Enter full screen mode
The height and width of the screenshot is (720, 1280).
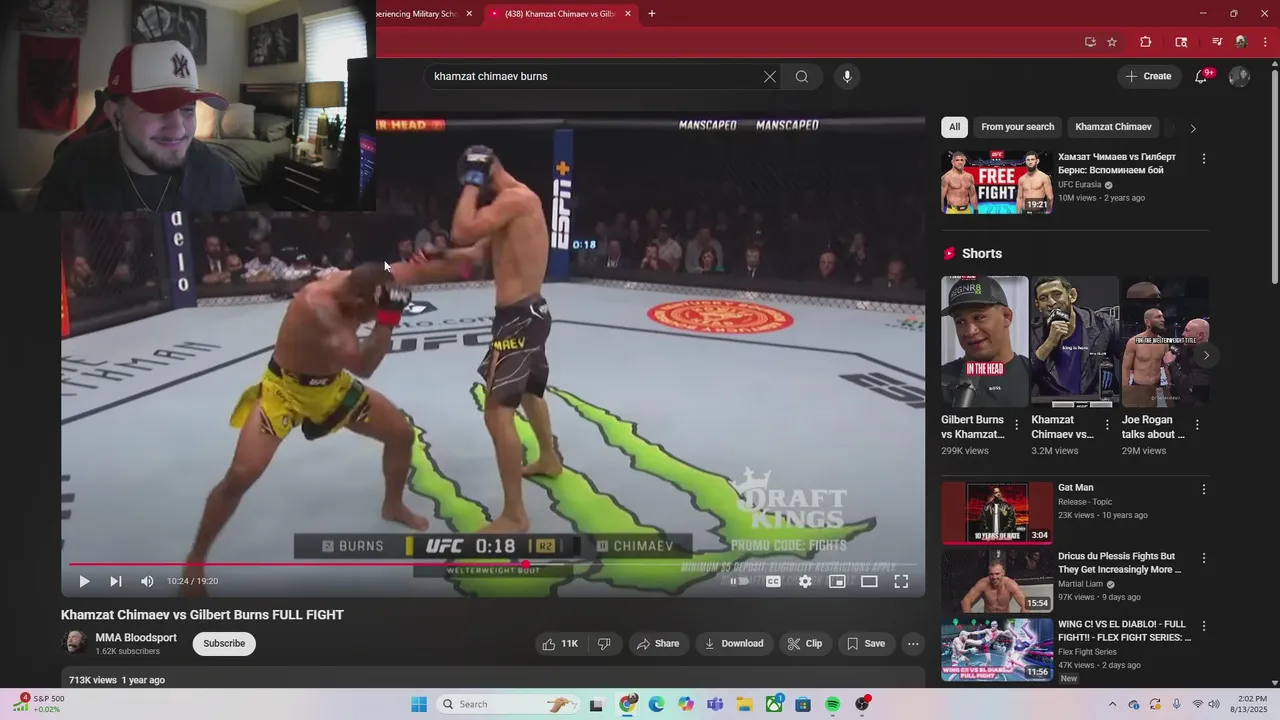tap(901, 581)
